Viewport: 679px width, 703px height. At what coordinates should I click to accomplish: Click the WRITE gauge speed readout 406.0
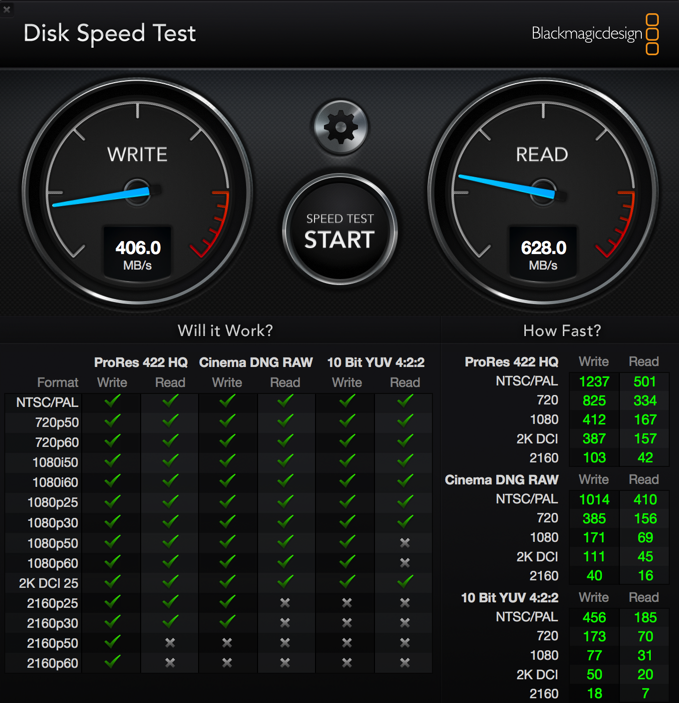[x=138, y=248]
